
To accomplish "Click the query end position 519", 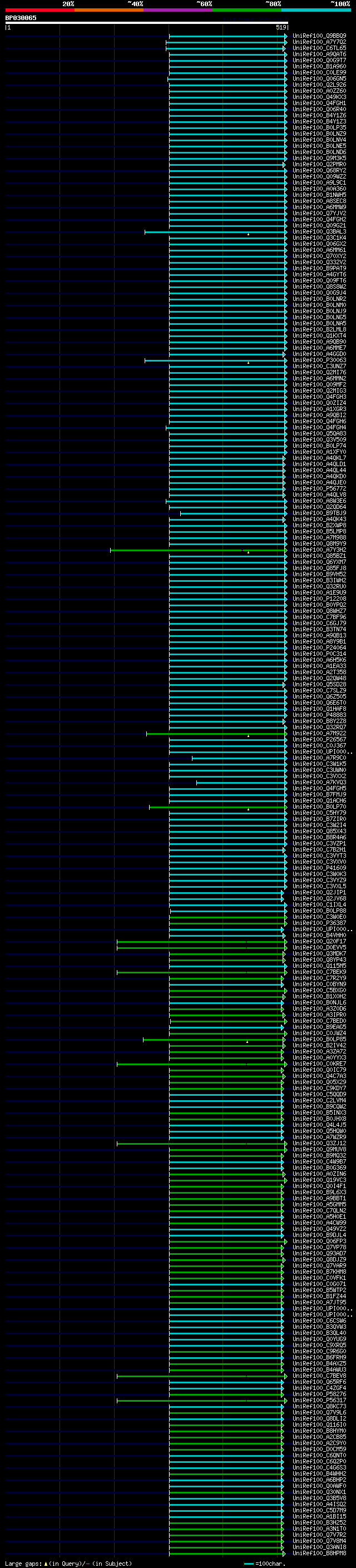I will point(280,27).
